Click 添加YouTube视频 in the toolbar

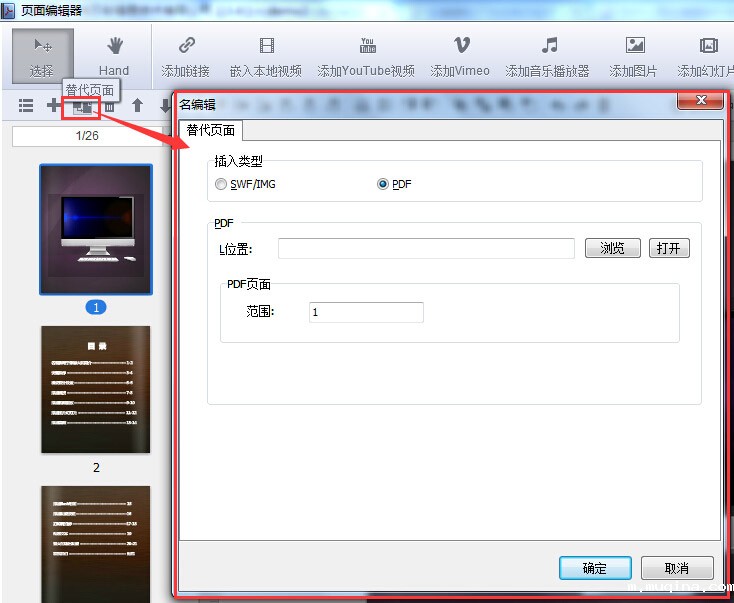366,56
